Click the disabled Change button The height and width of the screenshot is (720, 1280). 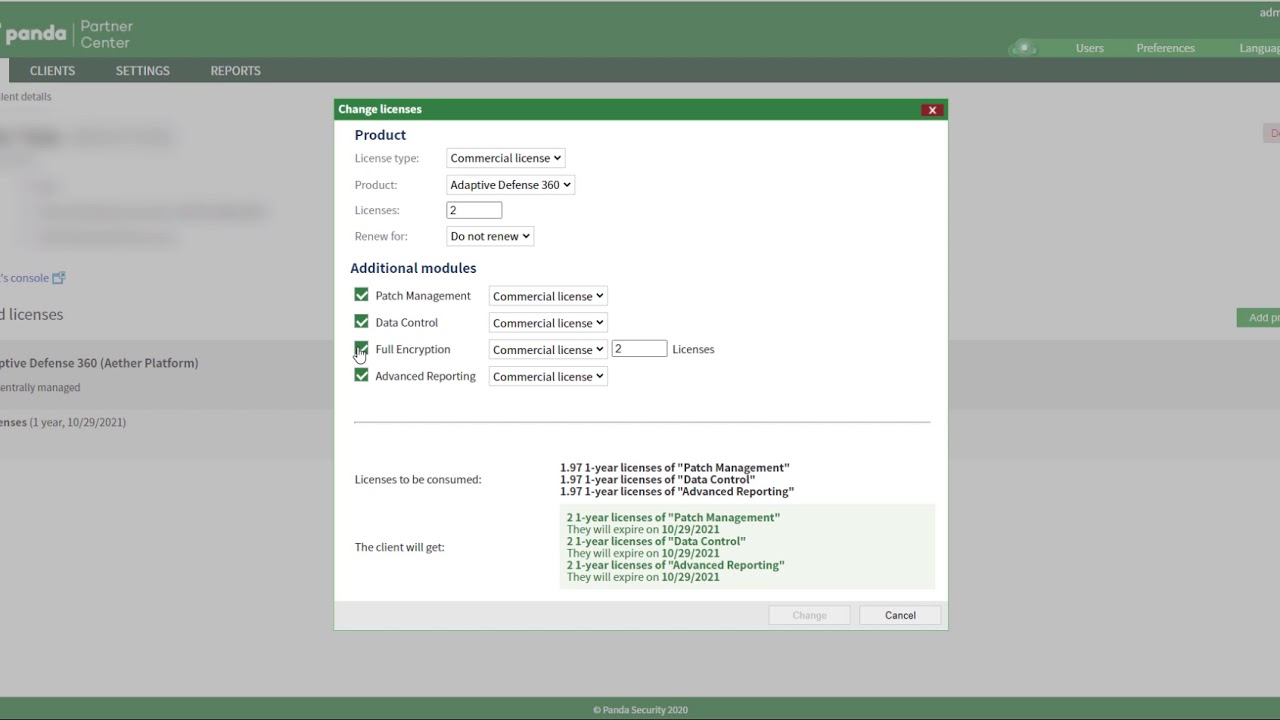click(809, 615)
